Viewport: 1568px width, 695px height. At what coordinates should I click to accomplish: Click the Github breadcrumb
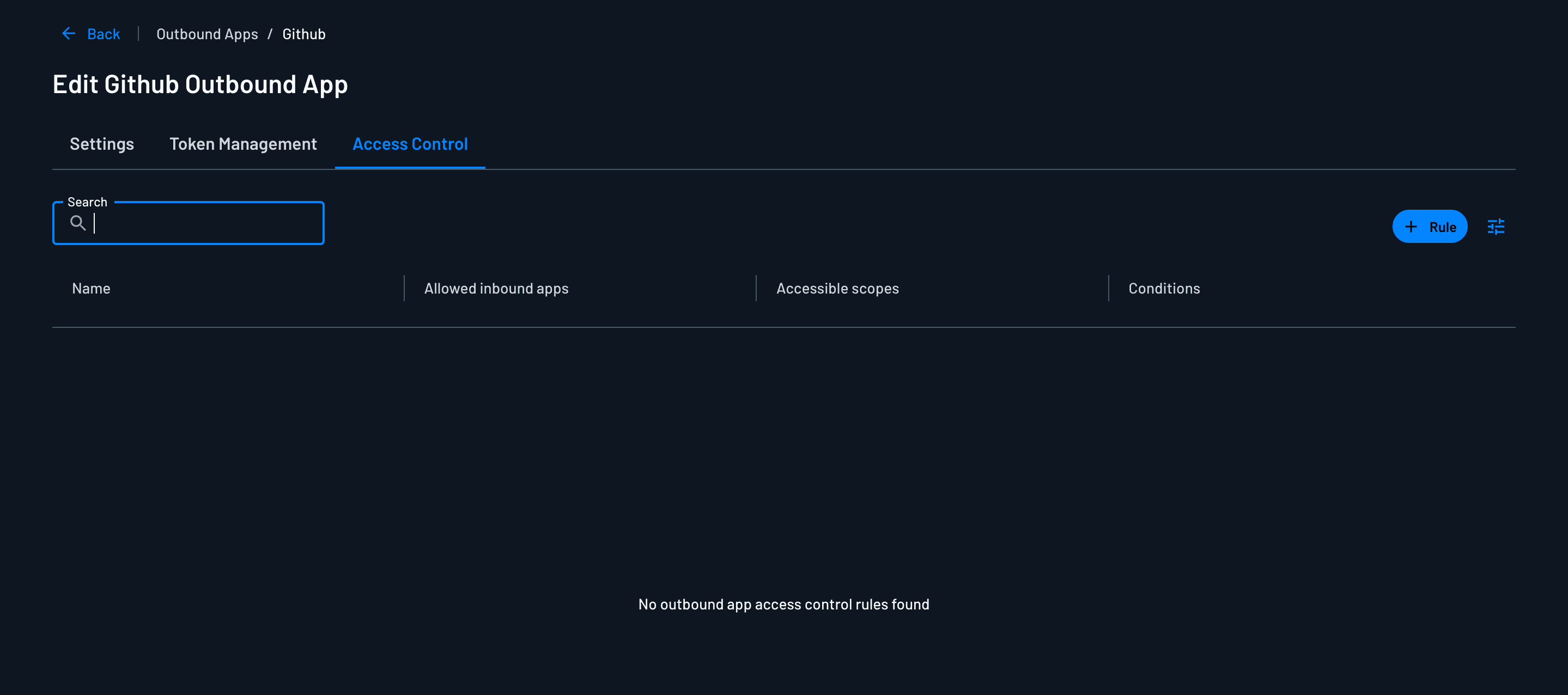[304, 34]
